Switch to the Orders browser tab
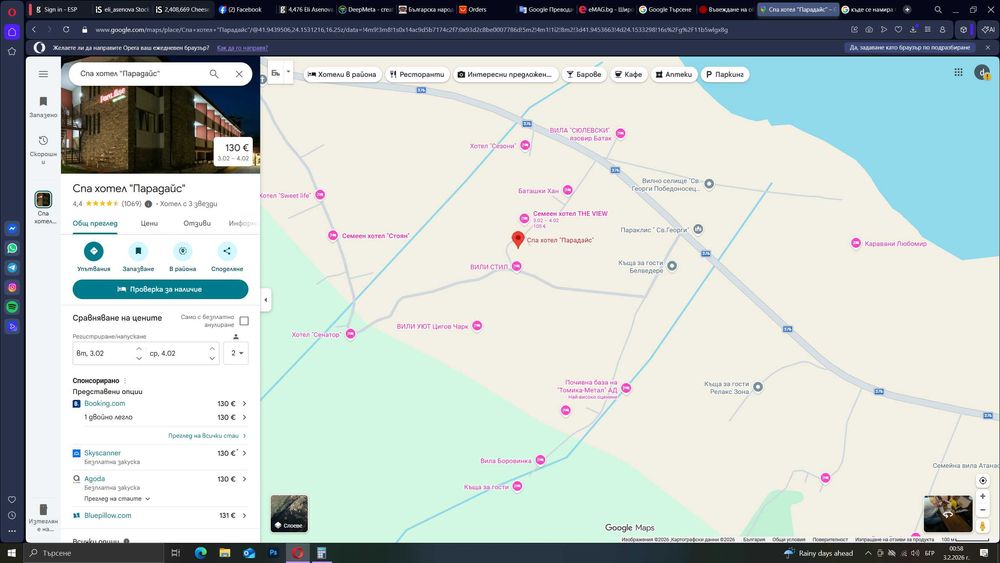 click(x=482, y=10)
